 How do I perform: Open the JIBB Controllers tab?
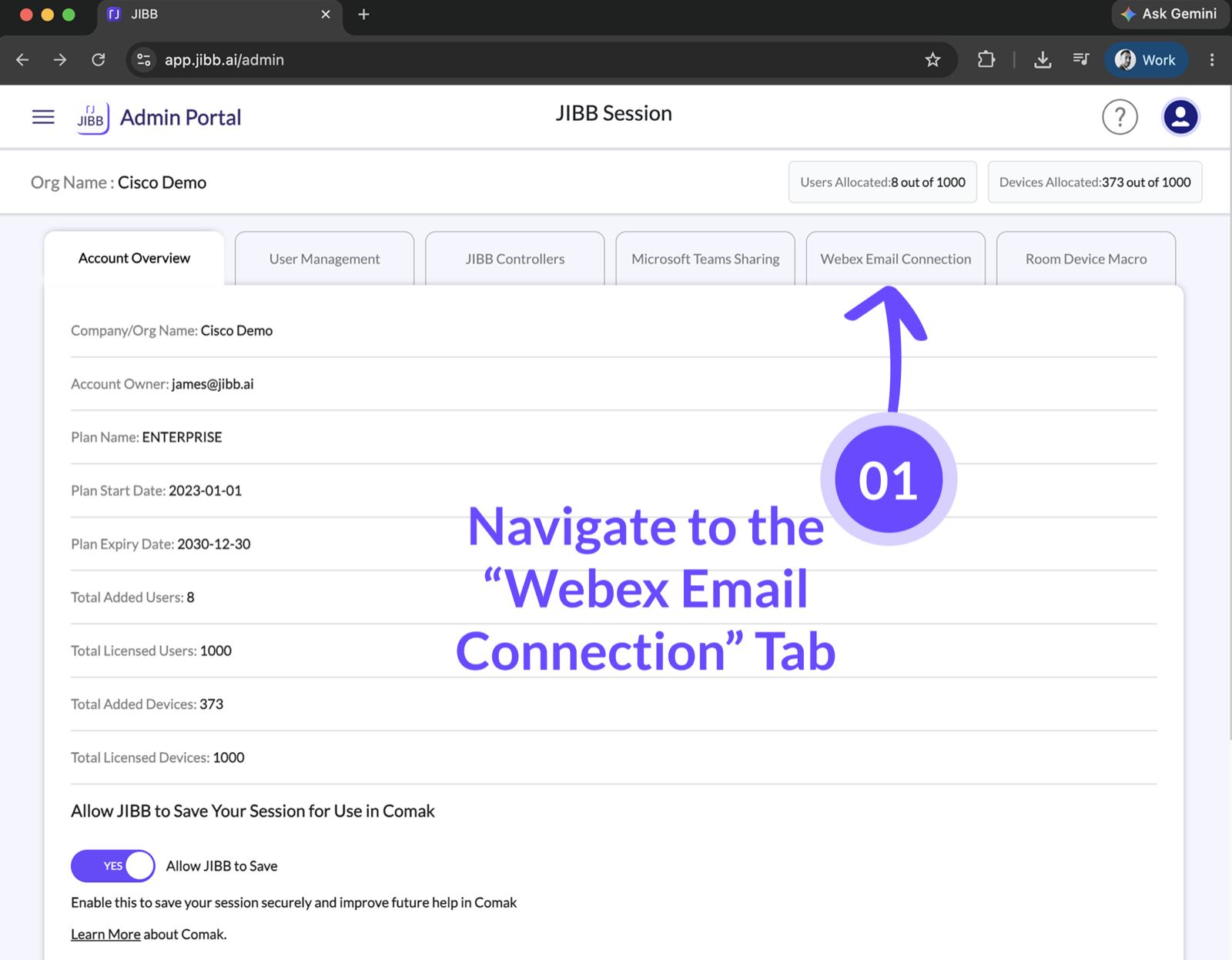click(514, 259)
